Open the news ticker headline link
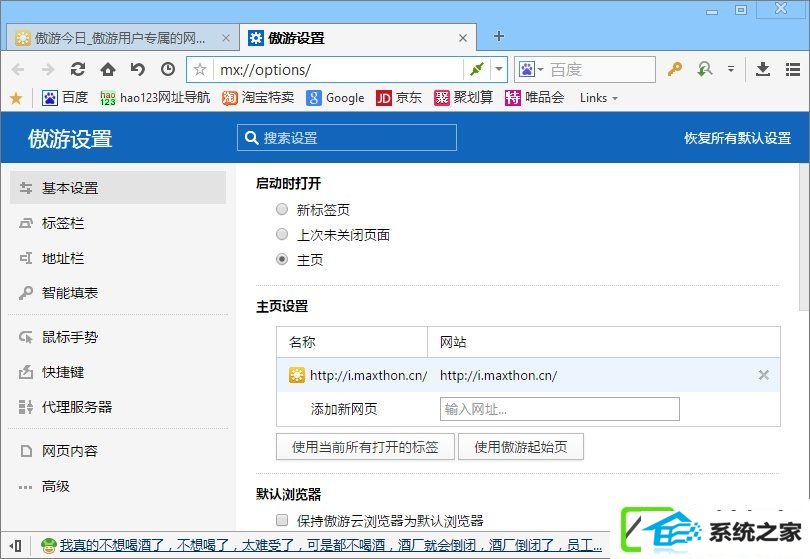 331,545
